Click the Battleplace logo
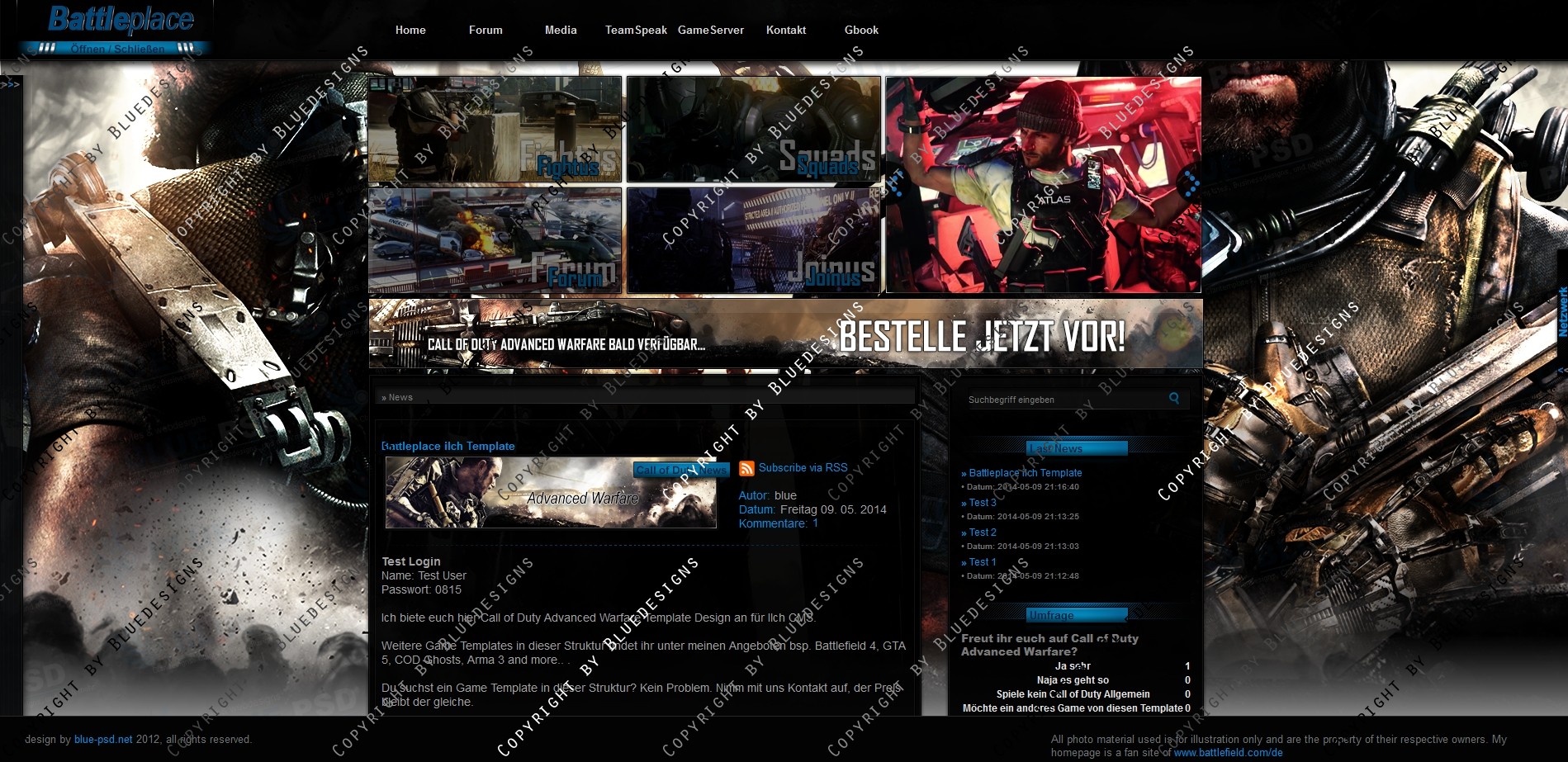Screen dimensions: 1568x762 point(121,19)
